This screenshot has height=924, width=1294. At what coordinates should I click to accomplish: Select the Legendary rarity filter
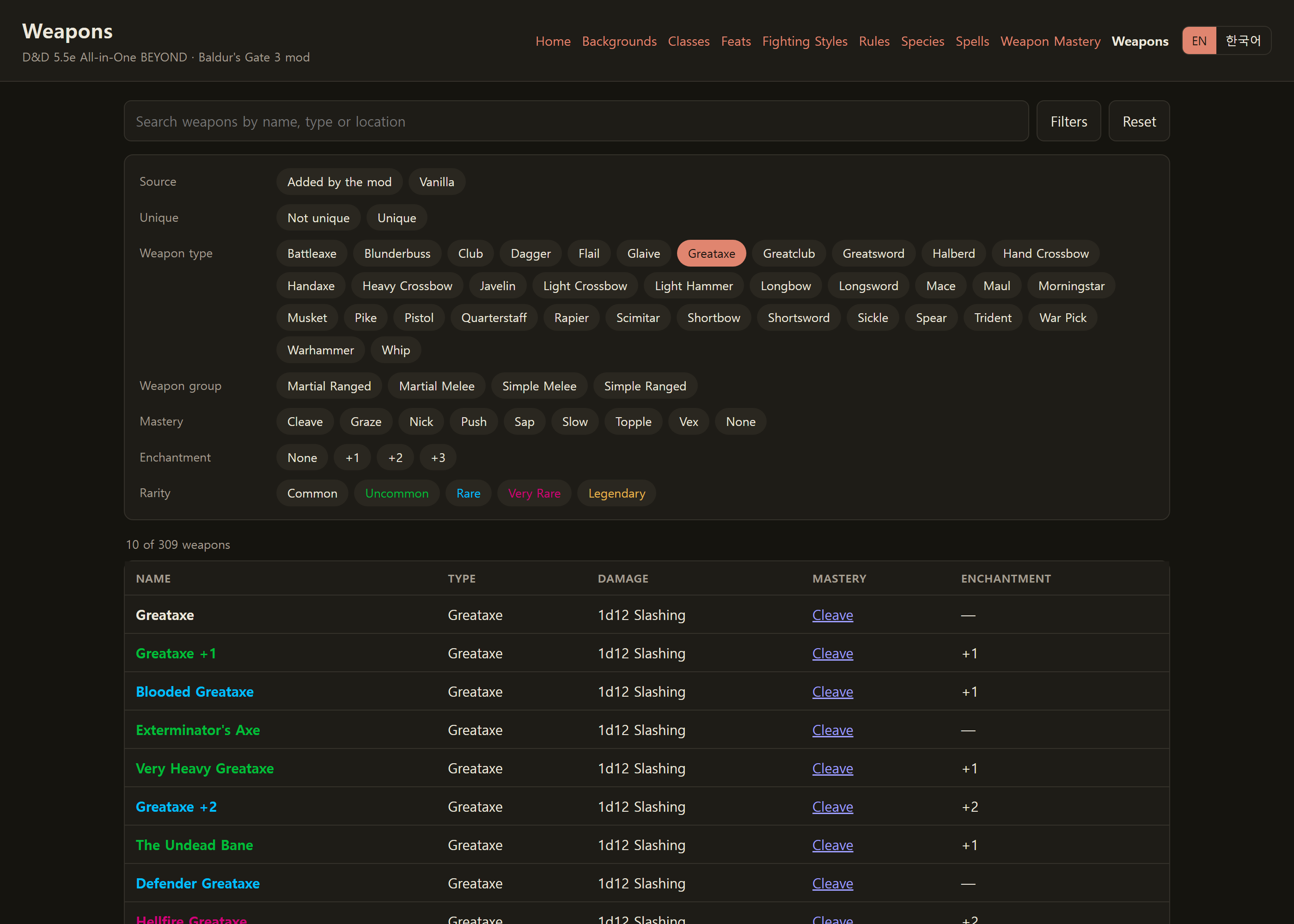click(616, 493)
